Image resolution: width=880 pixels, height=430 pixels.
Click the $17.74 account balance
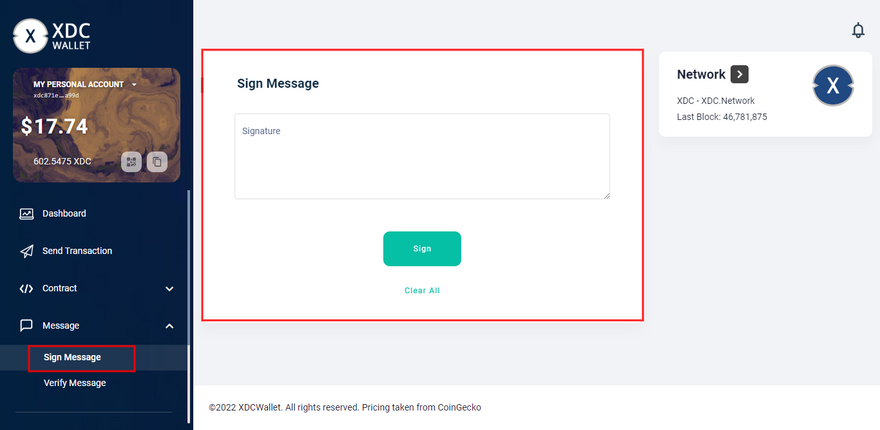(x=55, y=126)
